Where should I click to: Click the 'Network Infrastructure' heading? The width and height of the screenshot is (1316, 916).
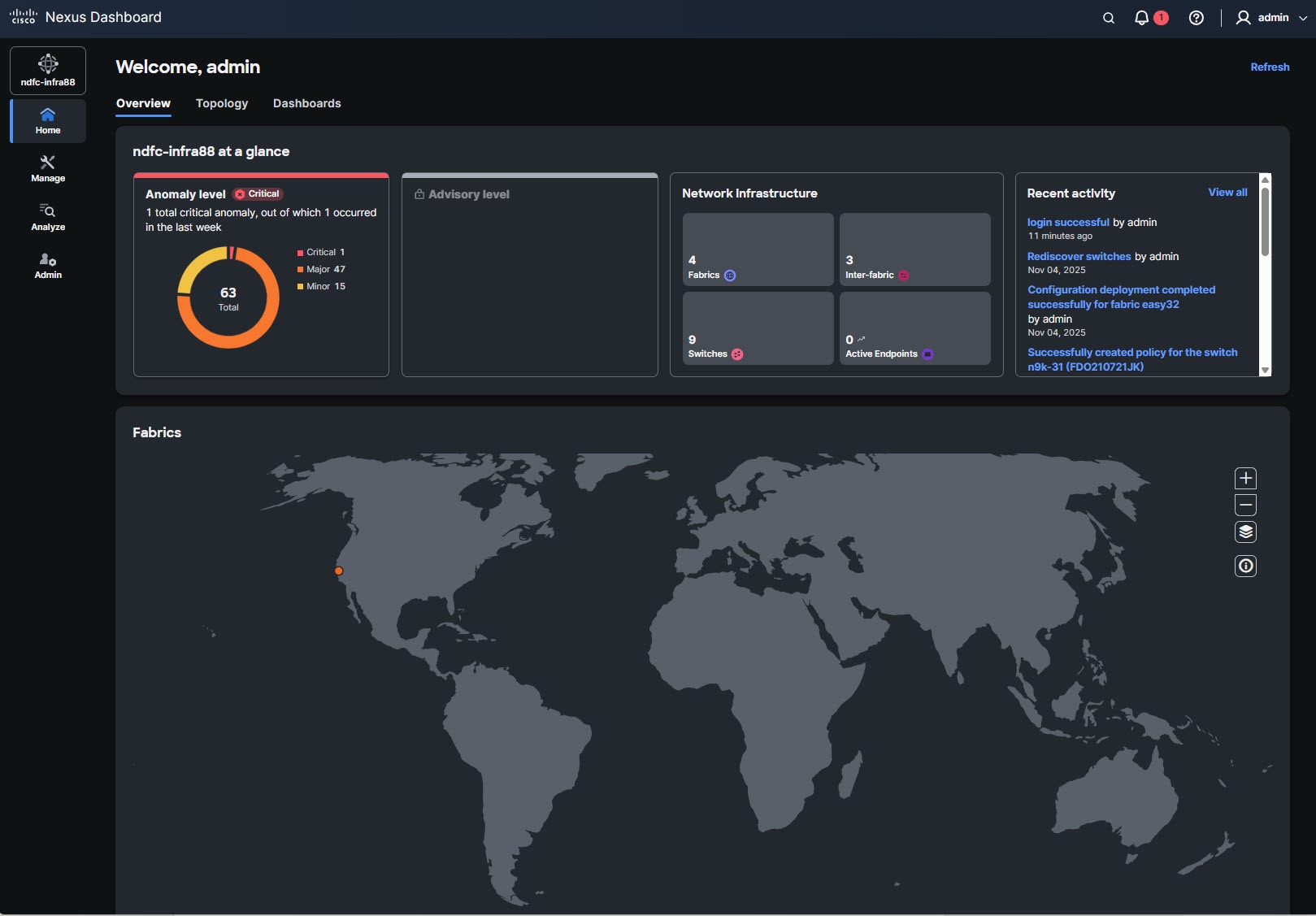click(x=749, y=193)
